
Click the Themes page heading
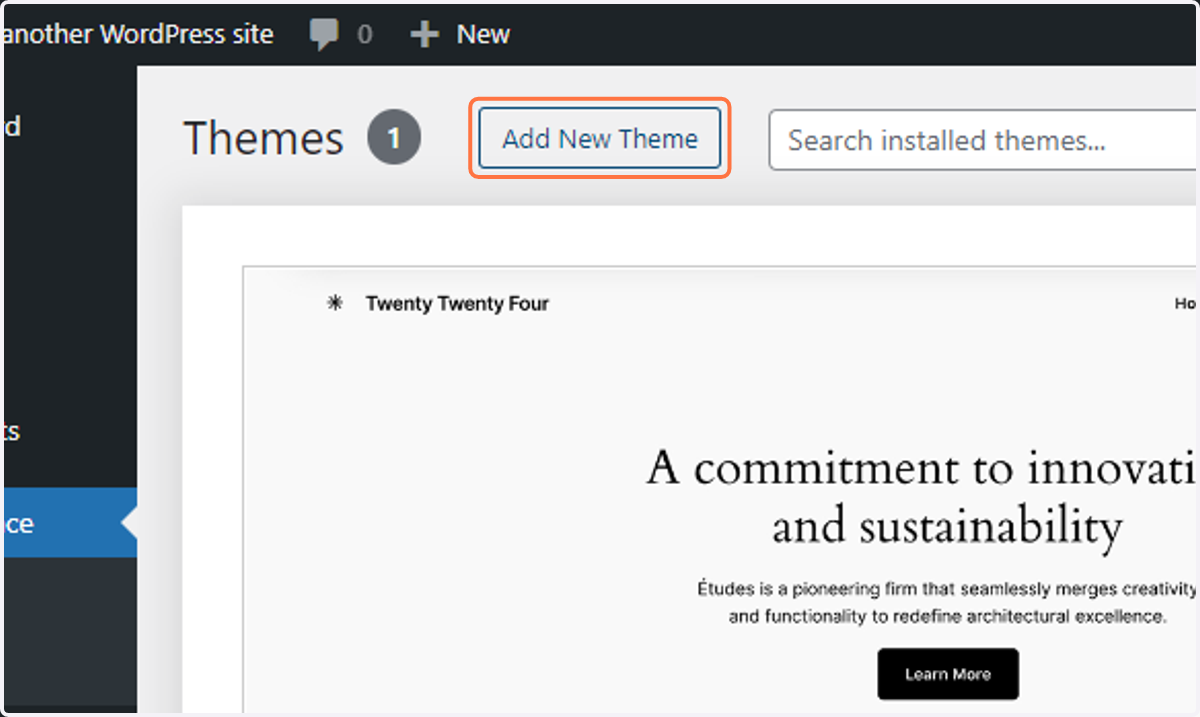coord(264,139)
